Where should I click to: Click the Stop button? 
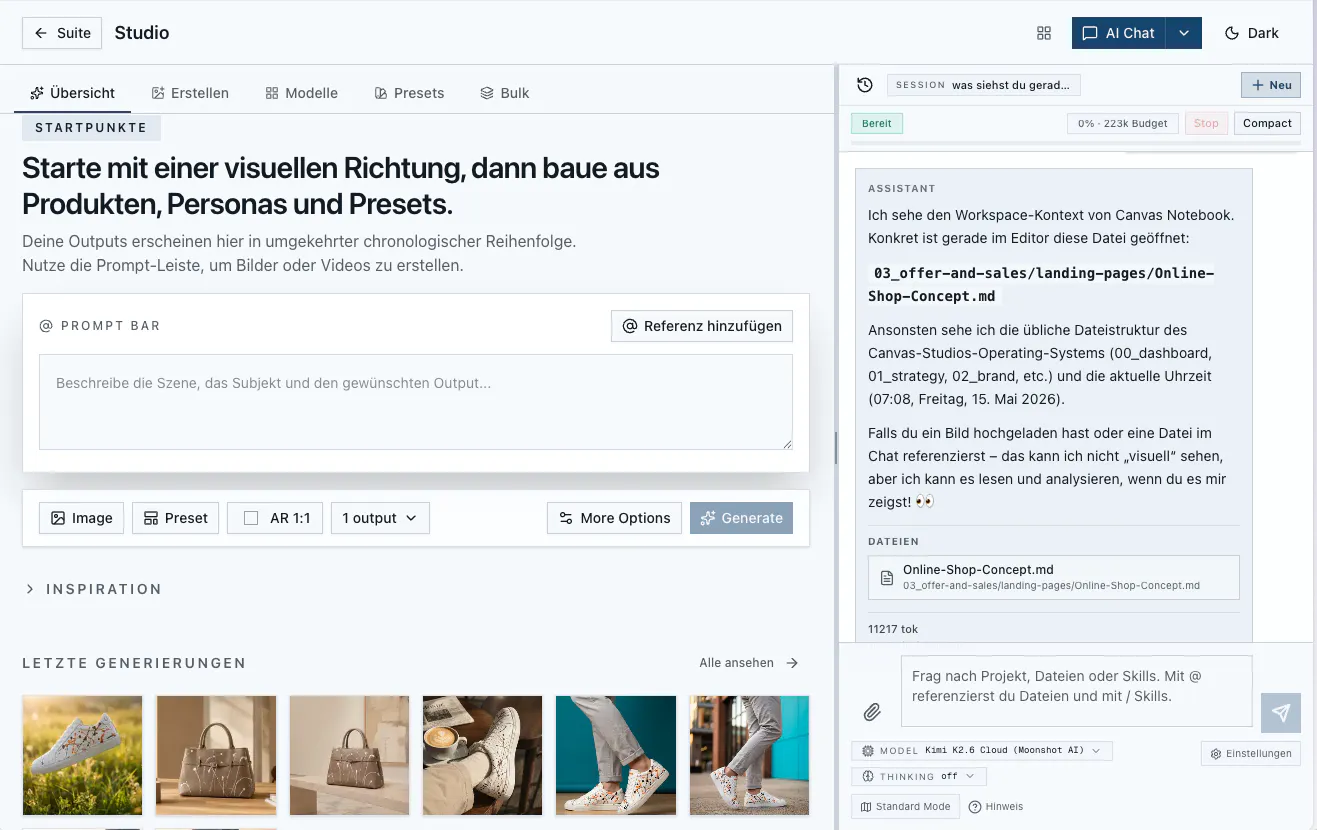click(1206, 123)
